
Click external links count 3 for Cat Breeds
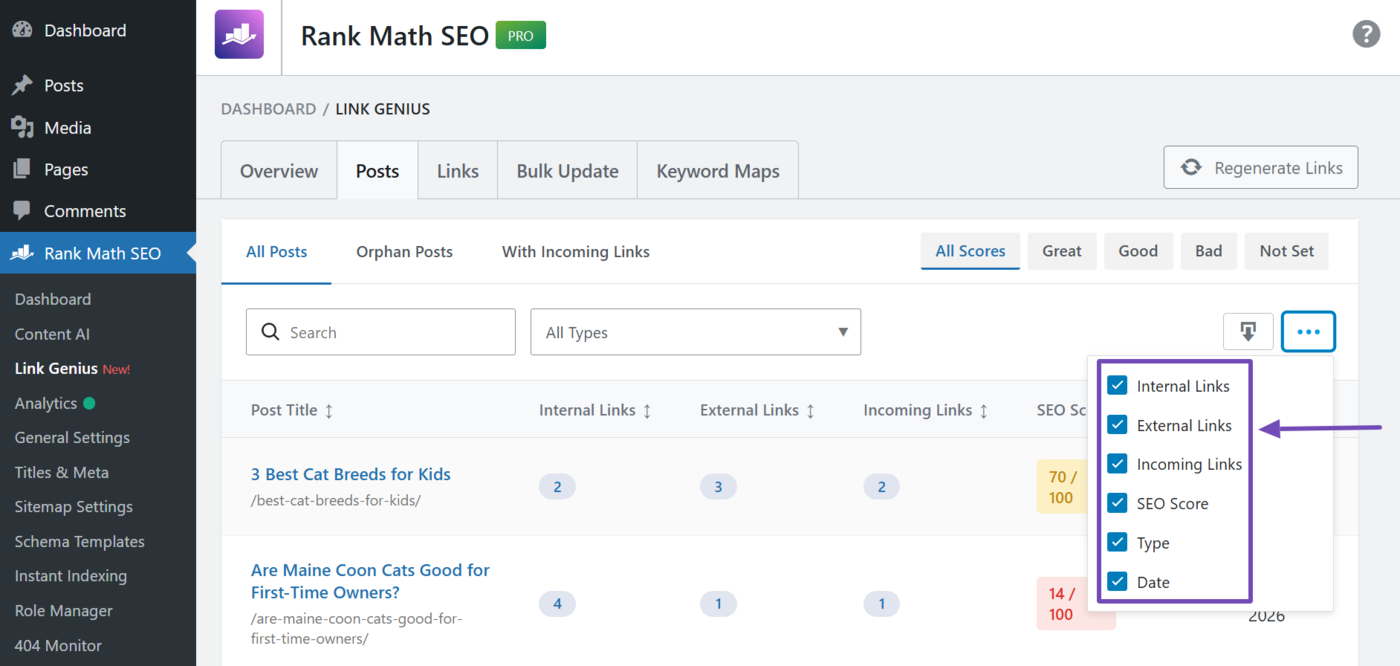pyautogui.click(x=718, y=487)
